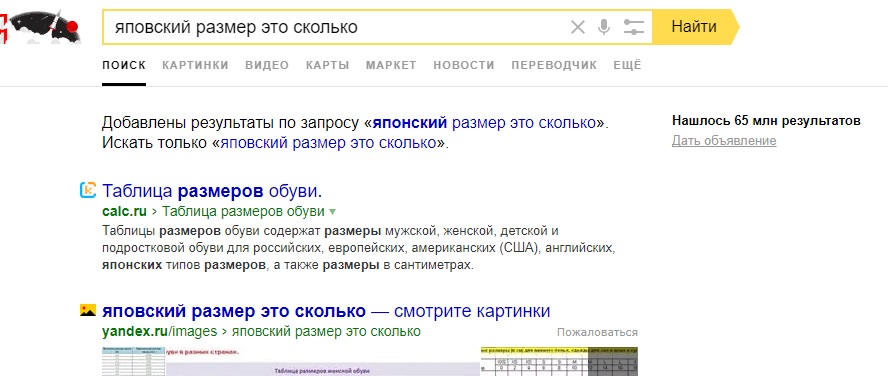
Task: Click the yandex.ru/images green URL
Action: click(x=160, y=331)
